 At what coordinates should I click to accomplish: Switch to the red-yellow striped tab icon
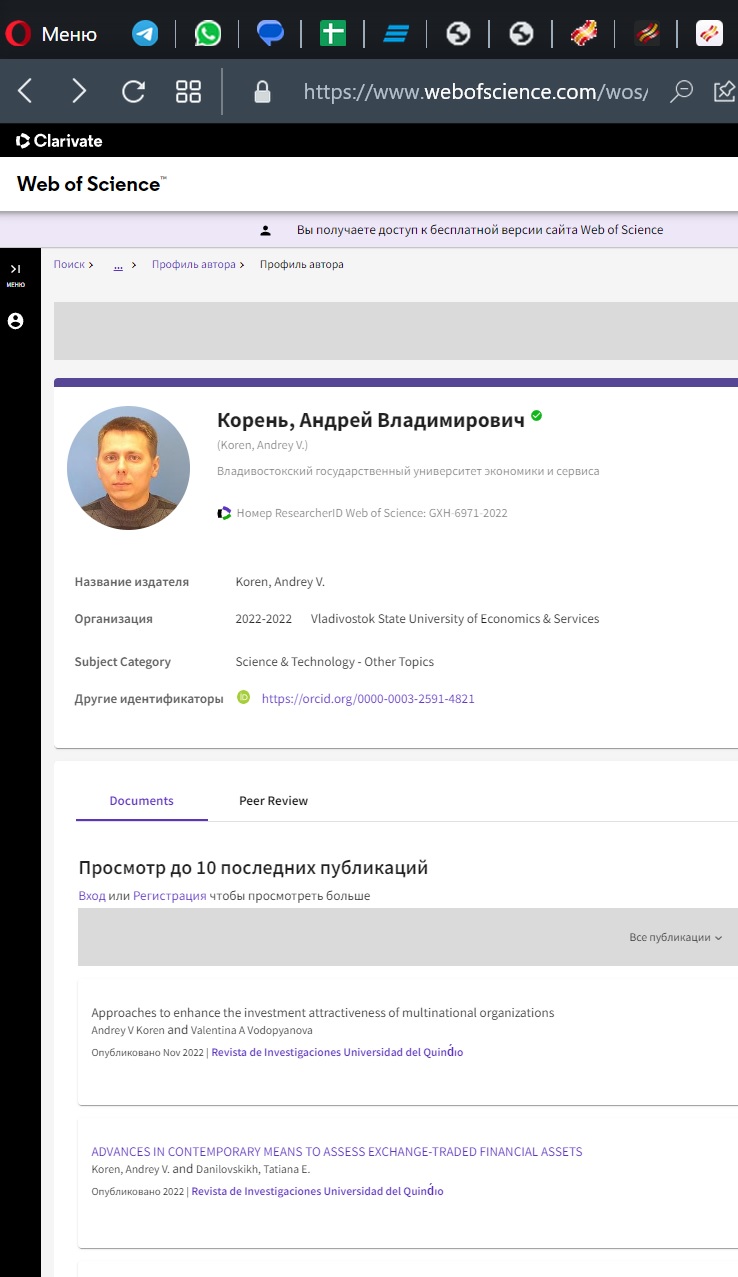click(x=584, y=34)
